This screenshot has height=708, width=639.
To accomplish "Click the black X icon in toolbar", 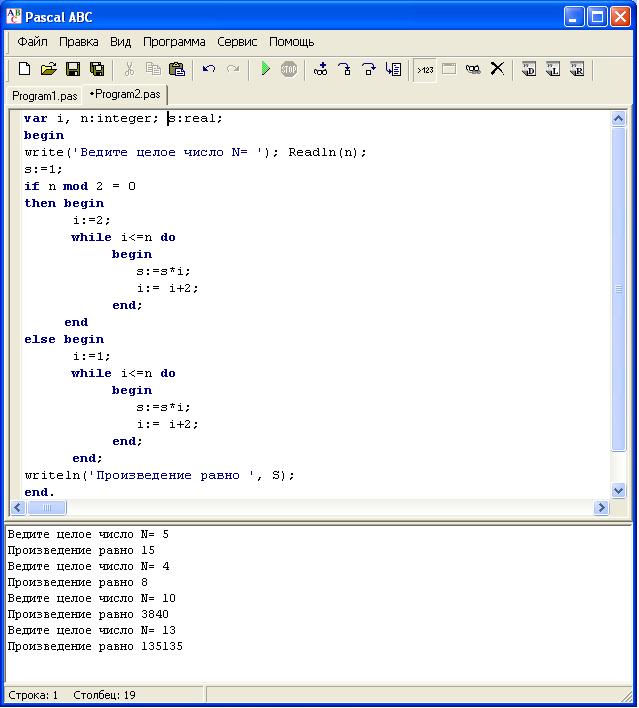I will point(497,69).
